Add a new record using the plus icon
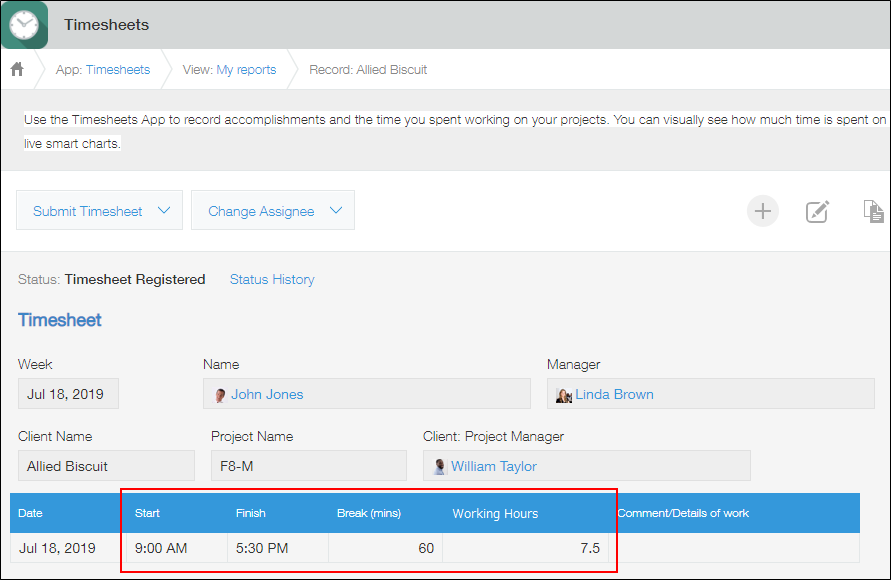The image size is (891, 580). point(762,211)
